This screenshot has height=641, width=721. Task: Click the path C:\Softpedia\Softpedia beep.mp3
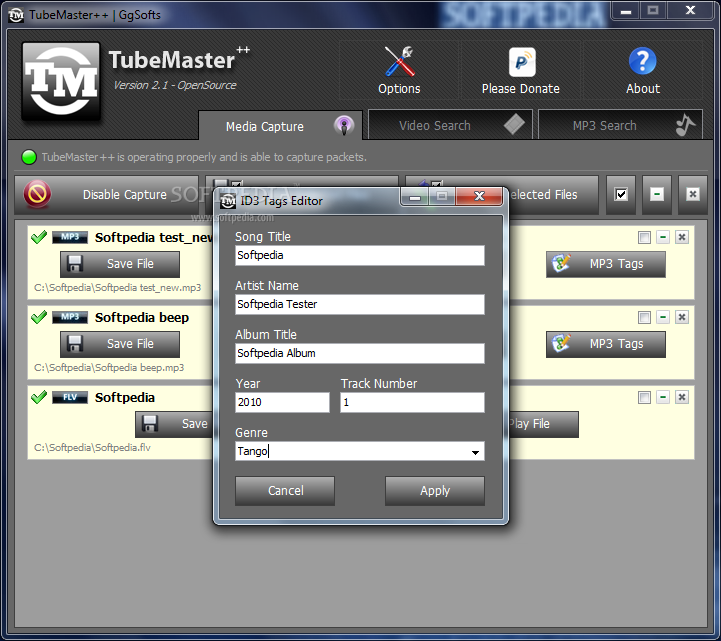tap(109, 367)
